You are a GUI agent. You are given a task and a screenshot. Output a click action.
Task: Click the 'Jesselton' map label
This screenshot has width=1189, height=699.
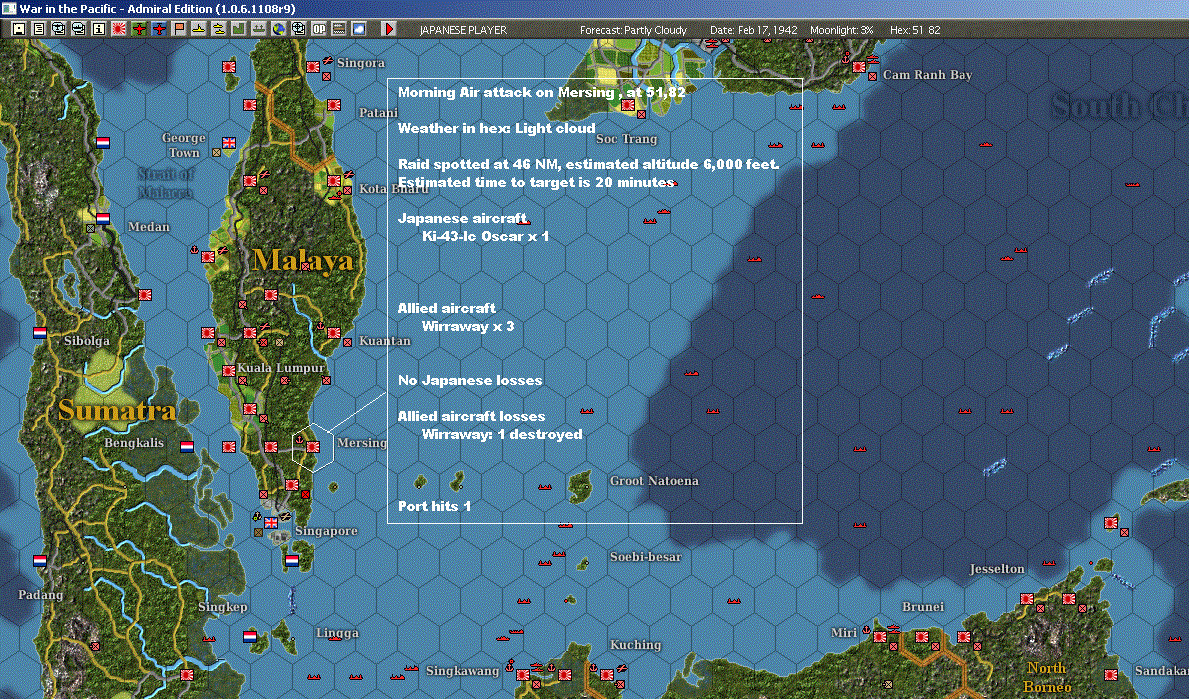click(997, 569)
